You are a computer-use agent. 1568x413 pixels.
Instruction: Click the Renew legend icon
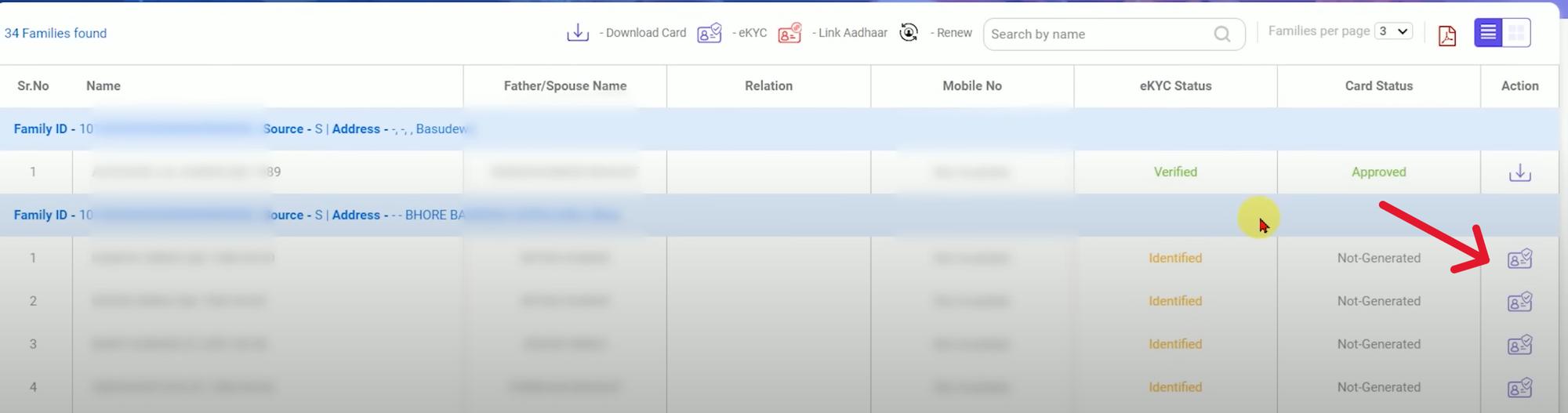[x=909, y=33]
